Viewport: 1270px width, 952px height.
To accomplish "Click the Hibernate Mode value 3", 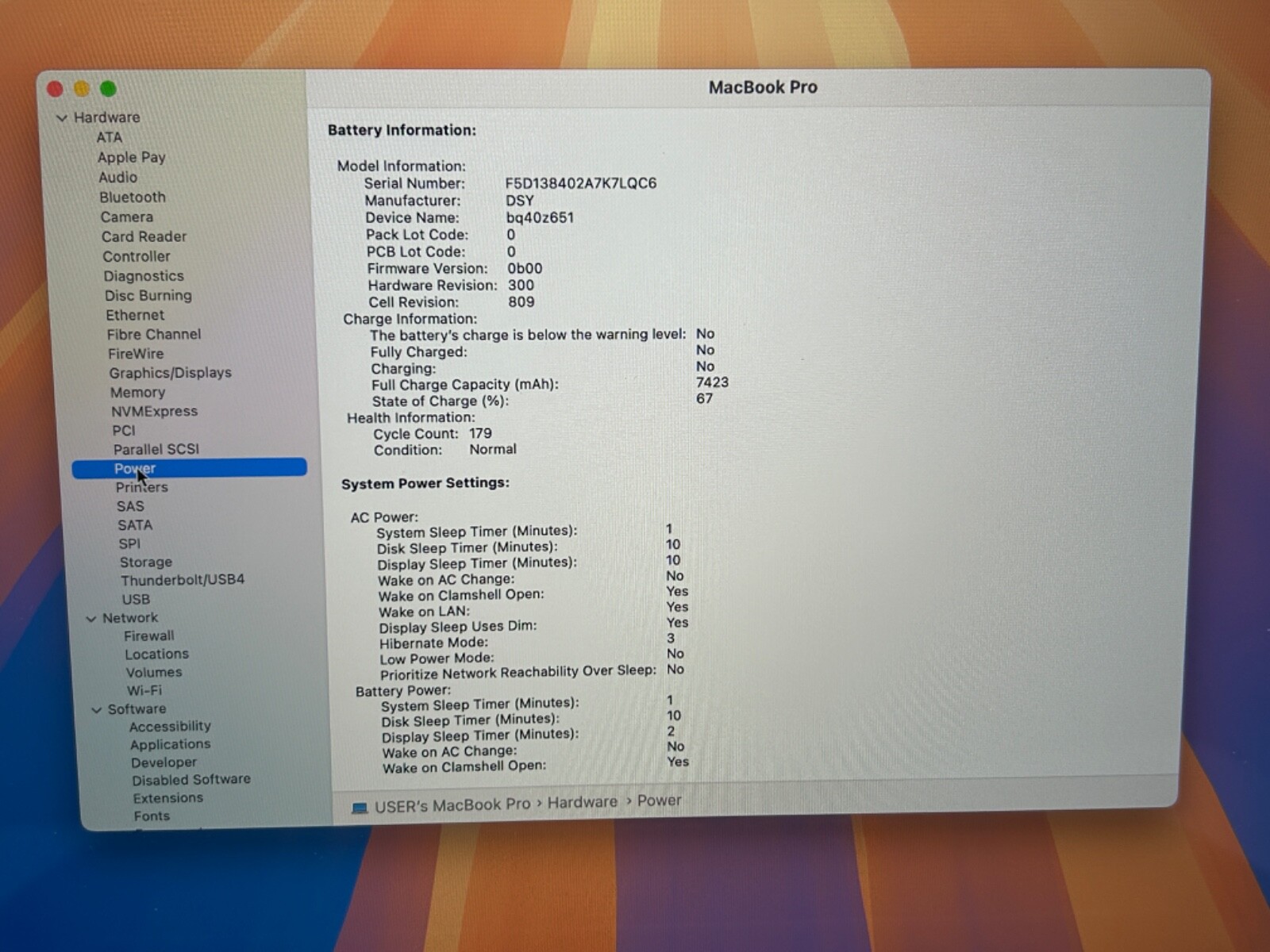I will coord(671,638).
